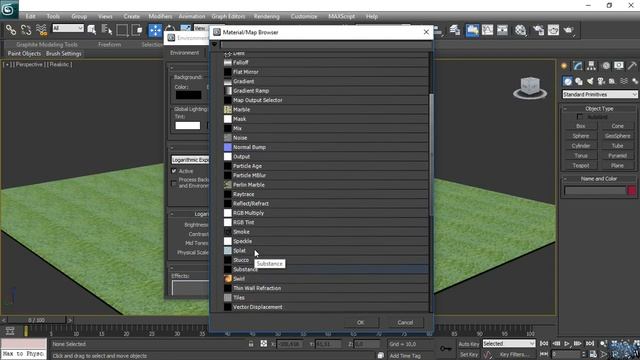Click the red object color swatch
The height and width of the screenshot is (360, 640).
[x=631, y=190]
